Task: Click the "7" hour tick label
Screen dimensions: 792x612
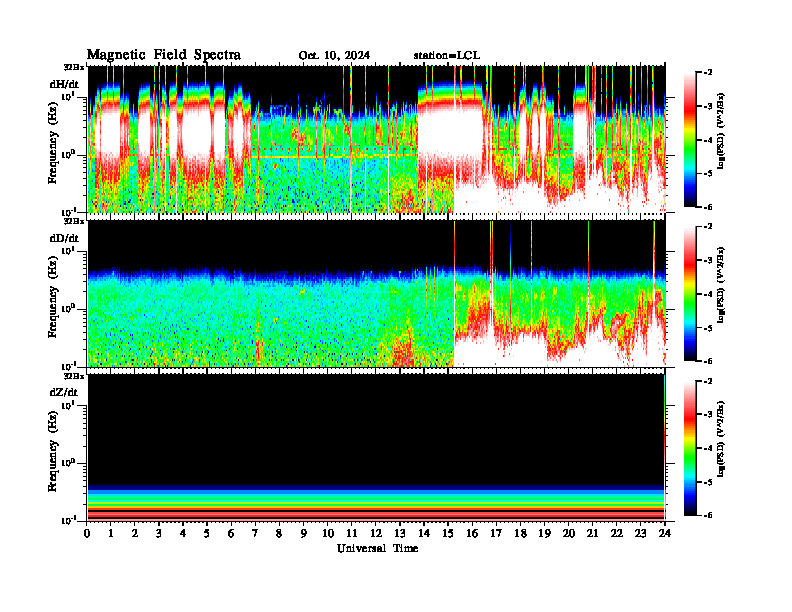Action: tap(255, 534)
